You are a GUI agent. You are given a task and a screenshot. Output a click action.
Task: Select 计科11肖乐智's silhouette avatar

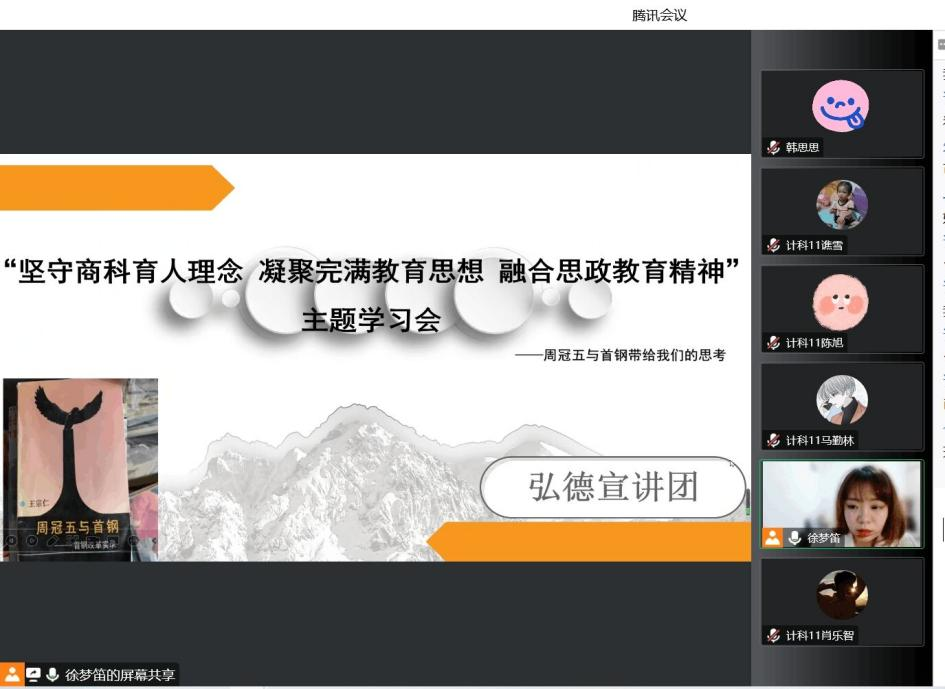841,595
